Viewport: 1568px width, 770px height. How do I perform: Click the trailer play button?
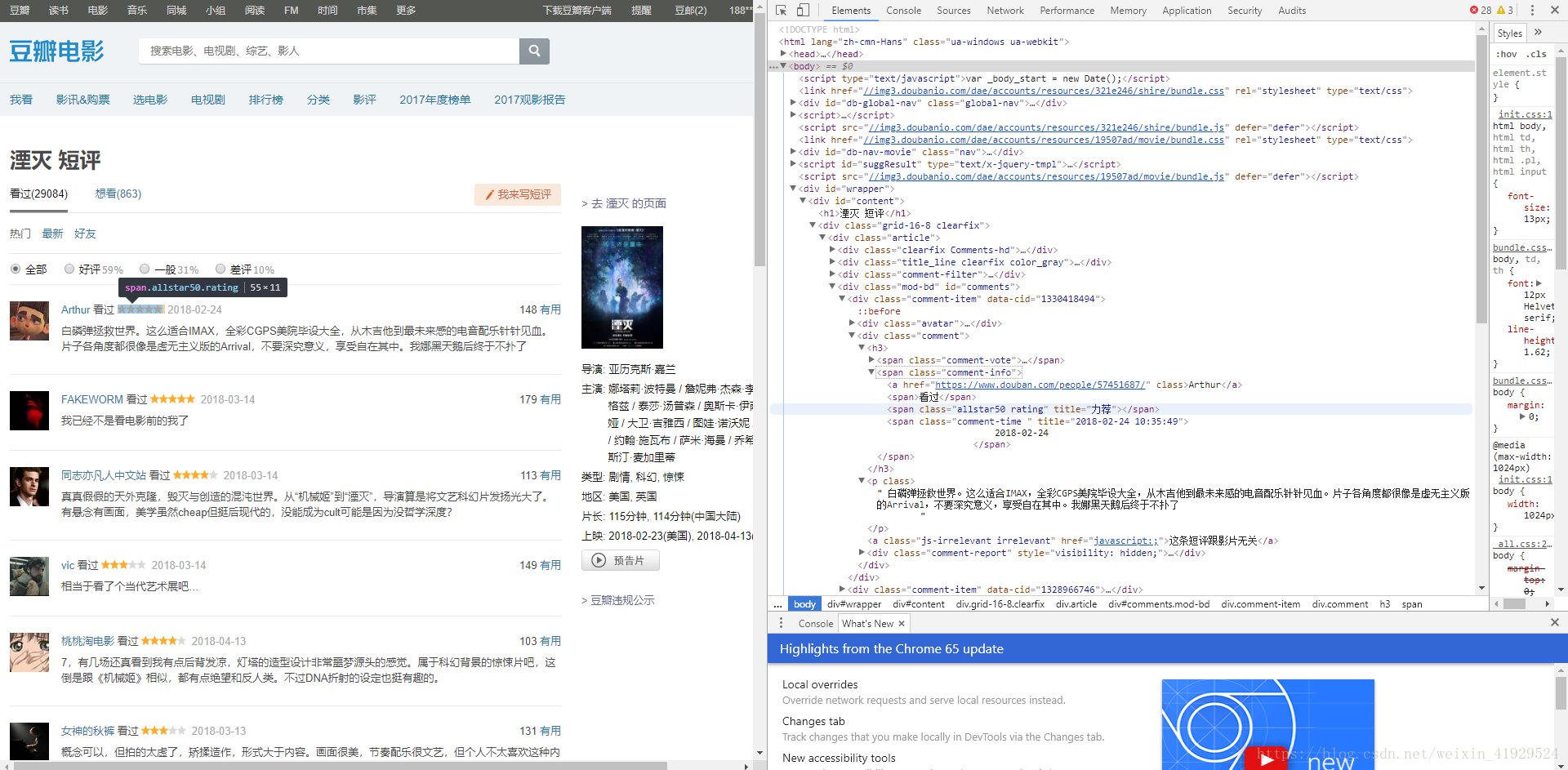point(620,560)
